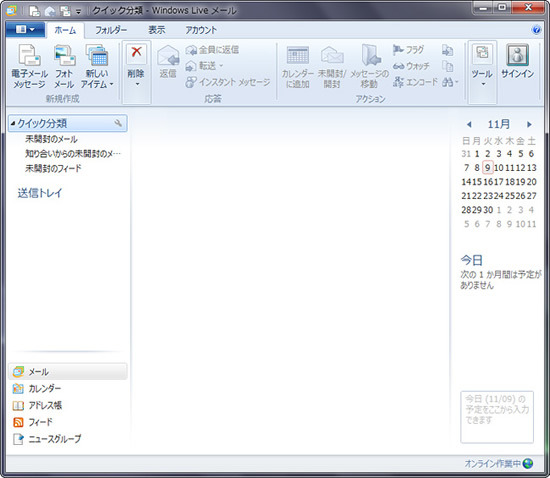Click the help question mark icon

pos(536,30)
